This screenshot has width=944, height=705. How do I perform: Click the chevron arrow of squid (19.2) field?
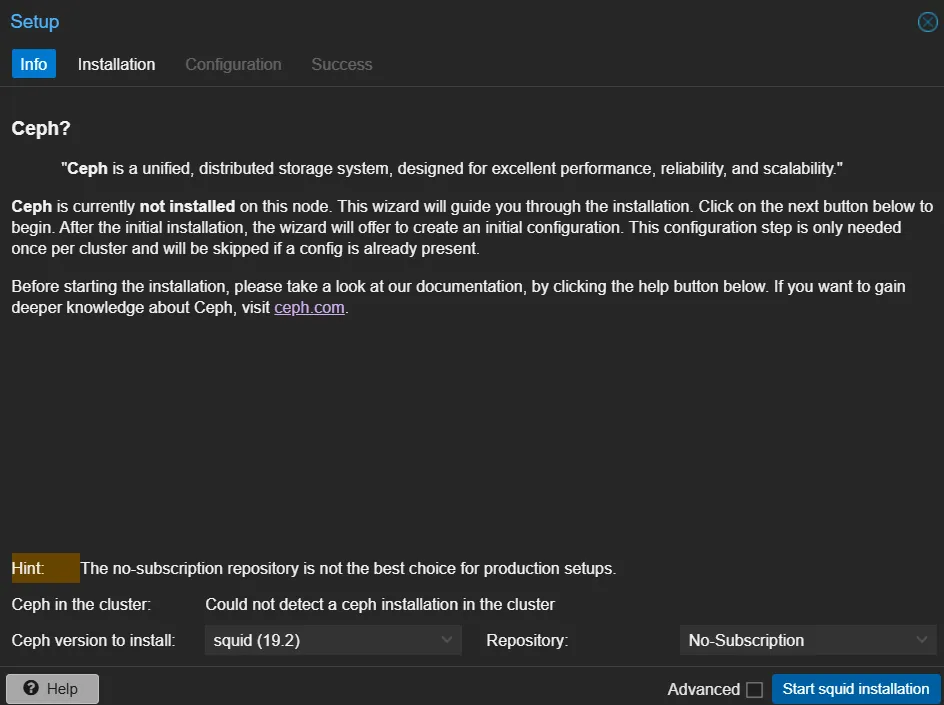point(447,640)
